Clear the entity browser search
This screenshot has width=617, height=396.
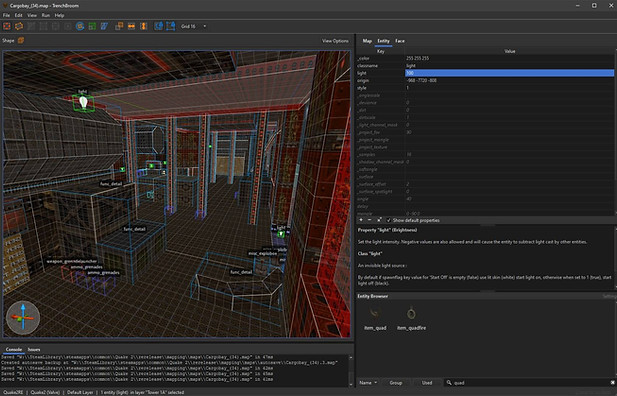(612, 383)
